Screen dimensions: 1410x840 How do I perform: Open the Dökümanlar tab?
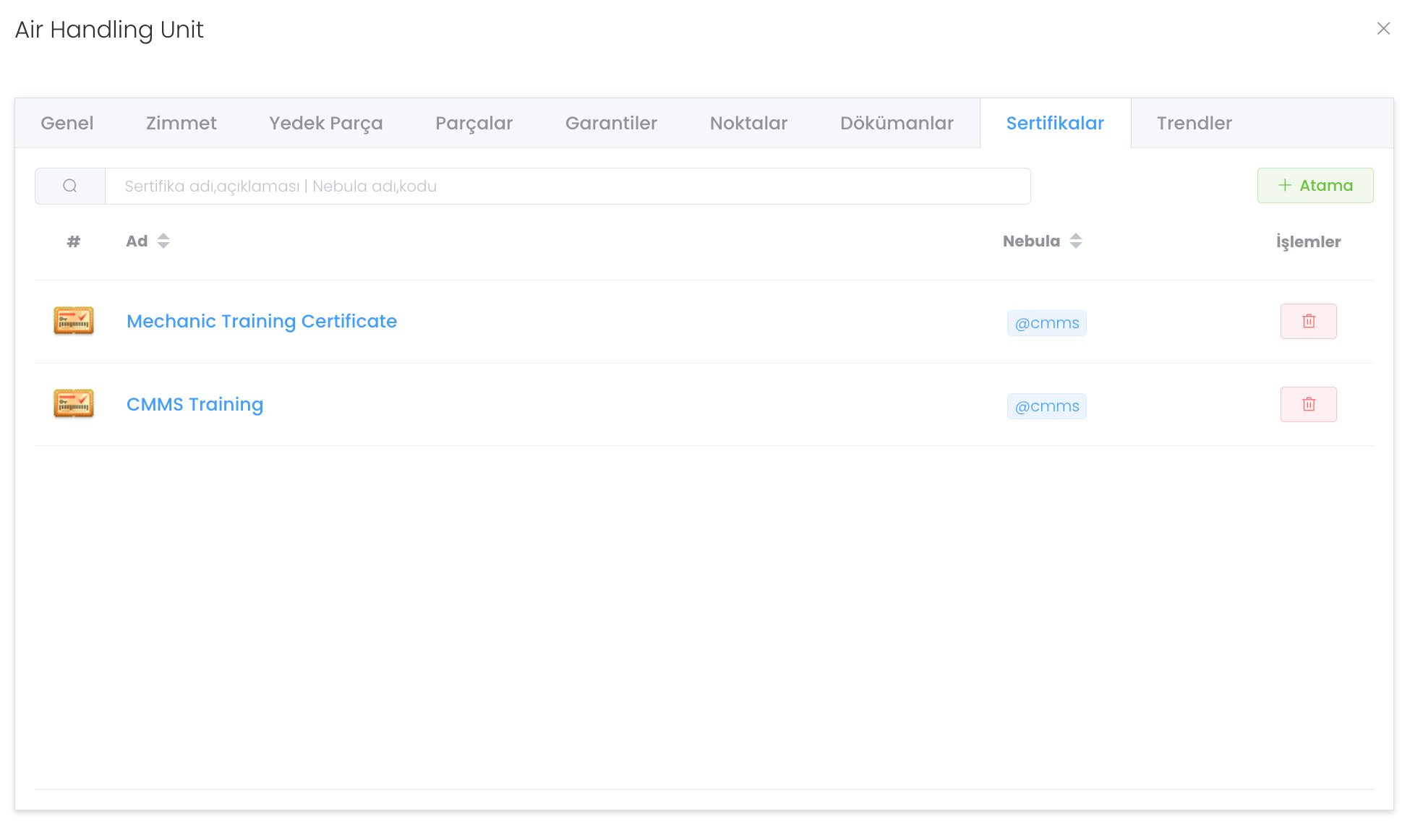coord(897,123)
